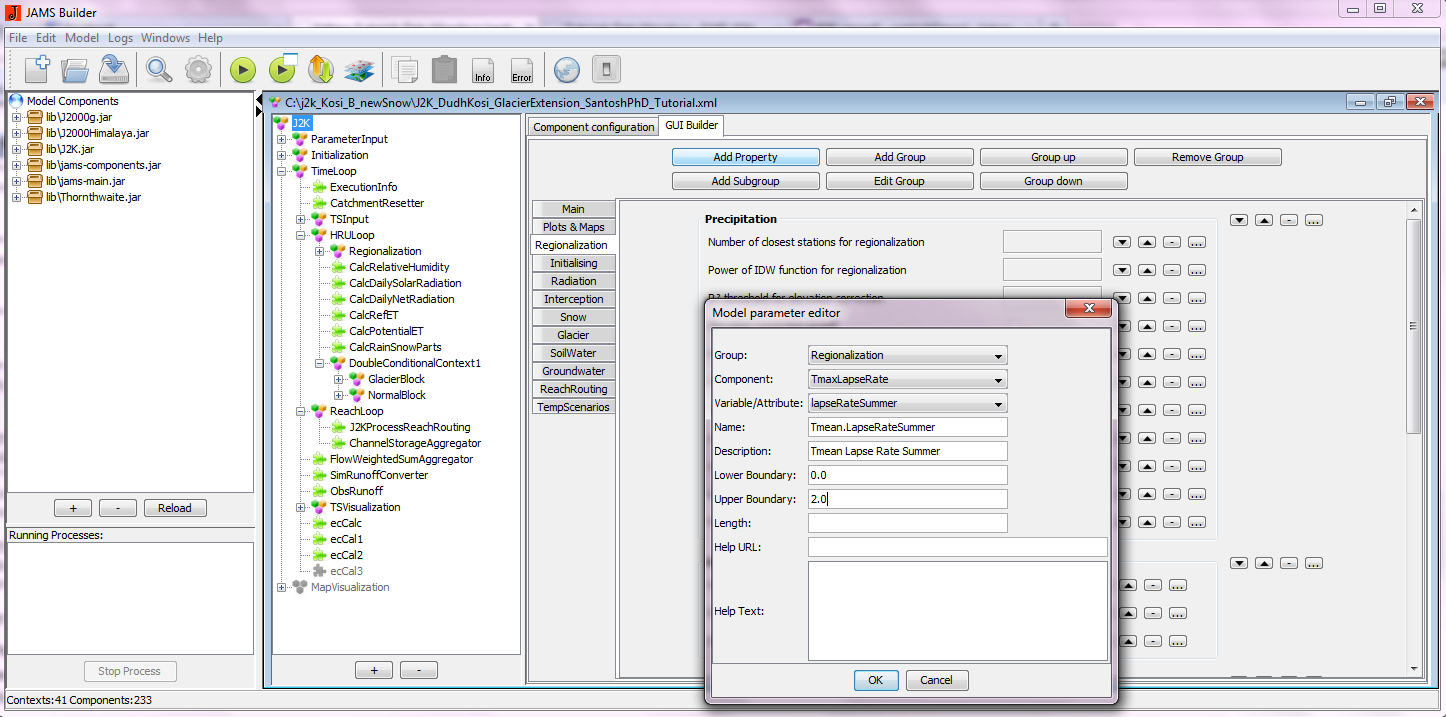Open the Group dropdown in Model parameter editor
This screenshot has height=717, width=1446.
[x=999, y=355]
